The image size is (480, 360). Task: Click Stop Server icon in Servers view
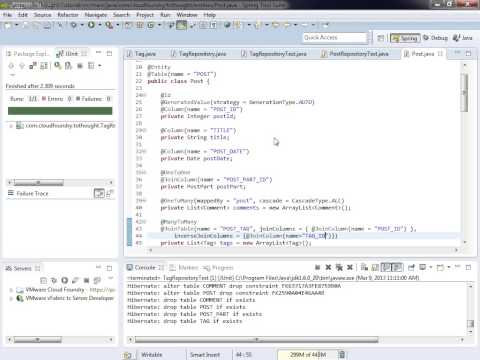[86, 280]
